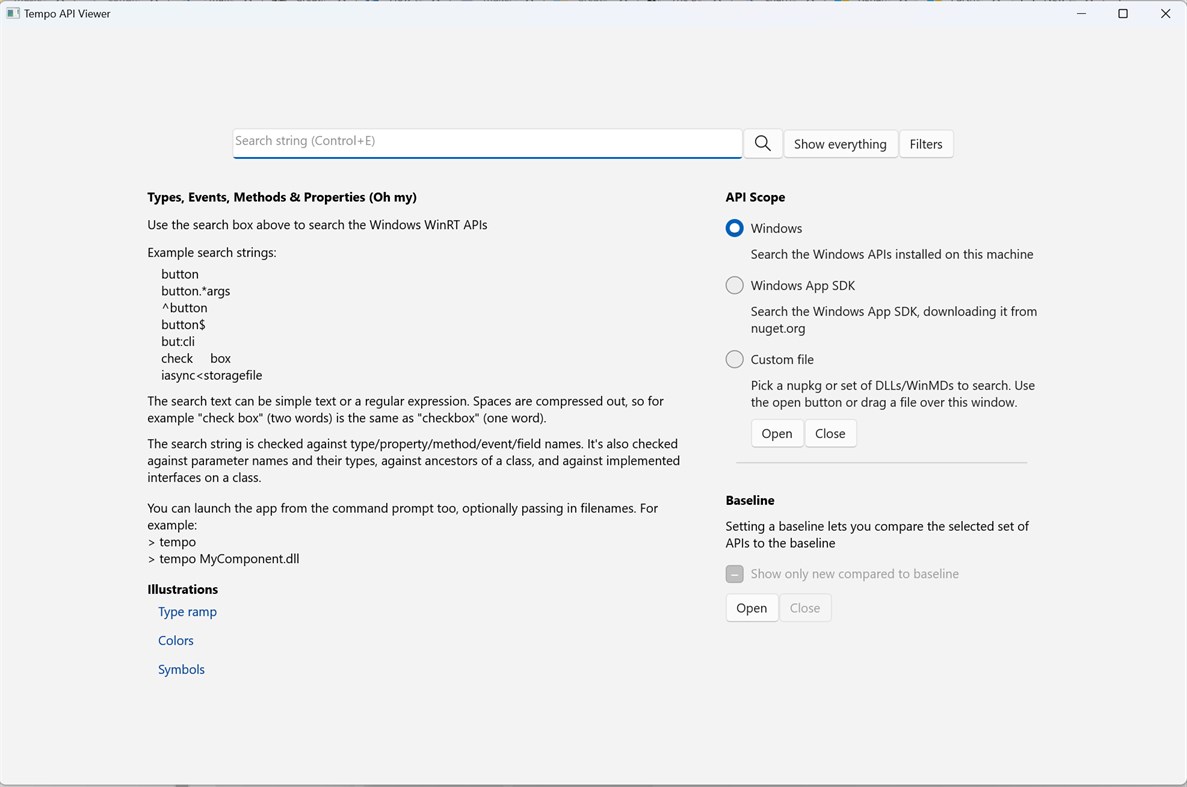Open the Show everything dropdown

tap(840, 143)
